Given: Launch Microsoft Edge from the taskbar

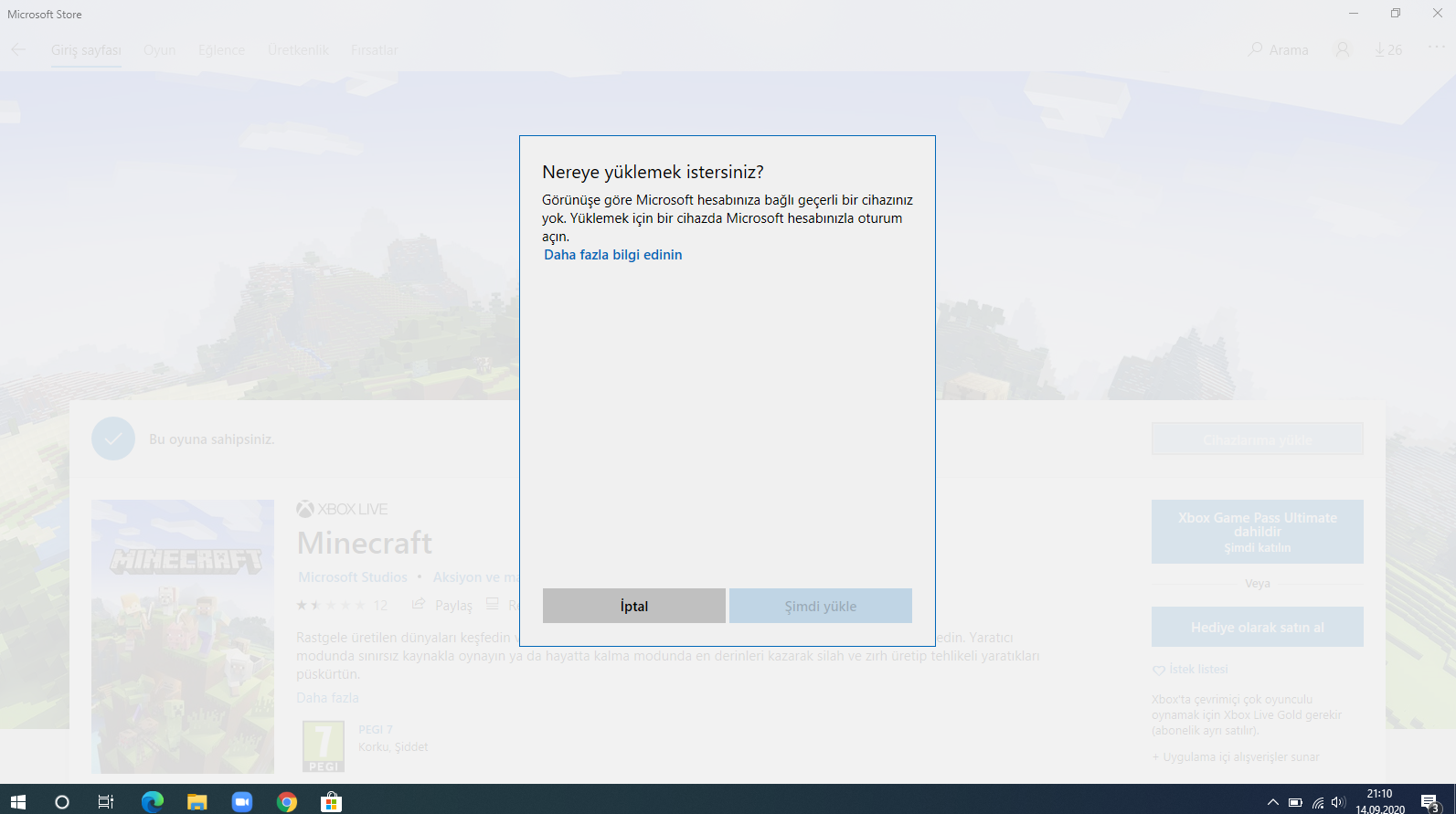Looking at the screenshot, I should (x=153, y=801).
